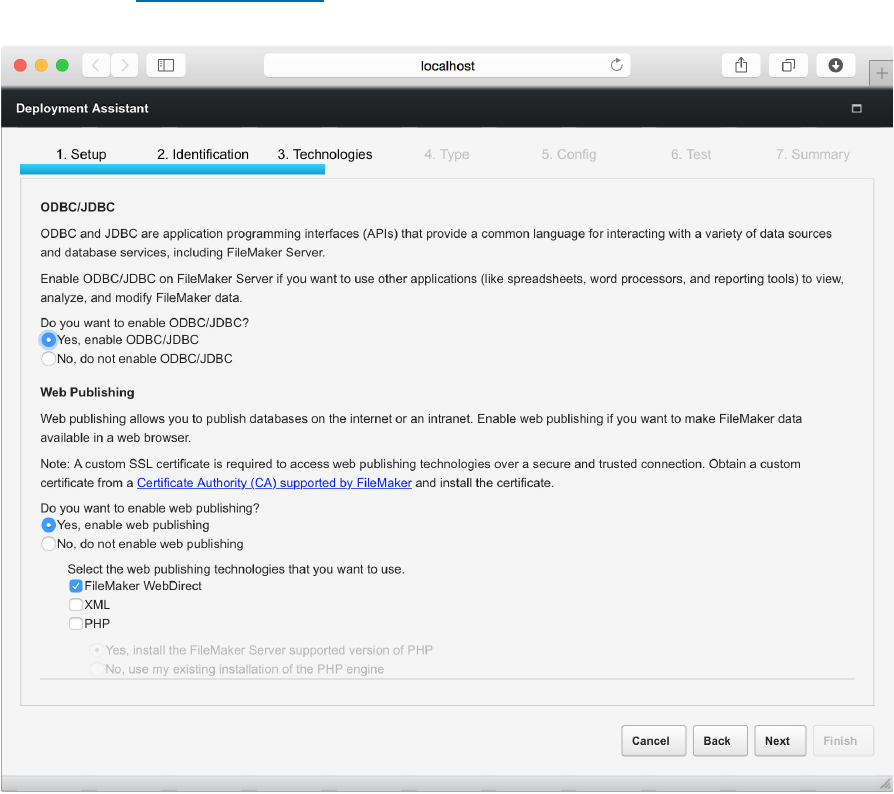Uncheck FileMaker WebDirect
894x794 pixels.
point(76,586)
